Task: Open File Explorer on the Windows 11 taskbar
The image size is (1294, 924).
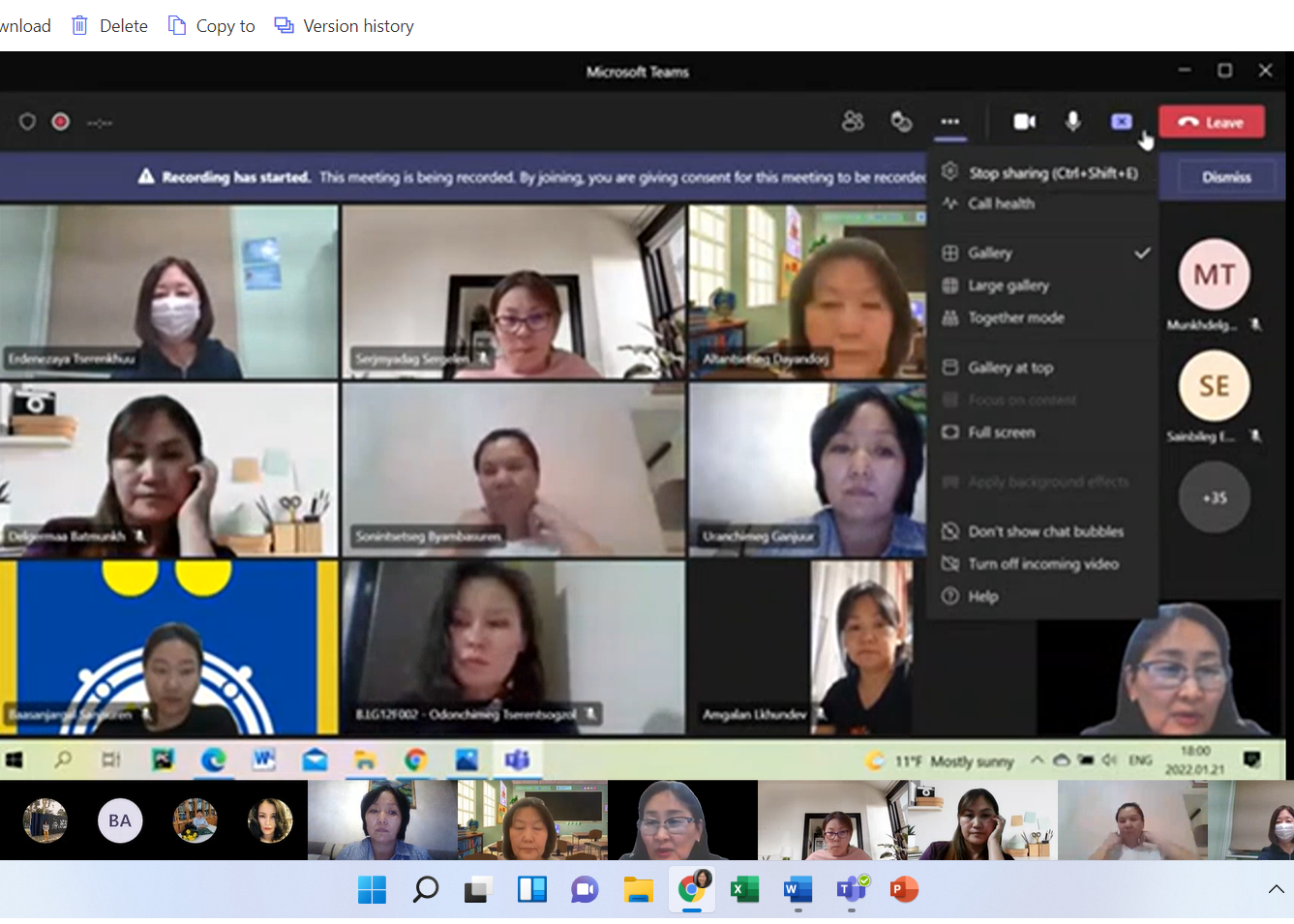Action: [x=638, y=889]
